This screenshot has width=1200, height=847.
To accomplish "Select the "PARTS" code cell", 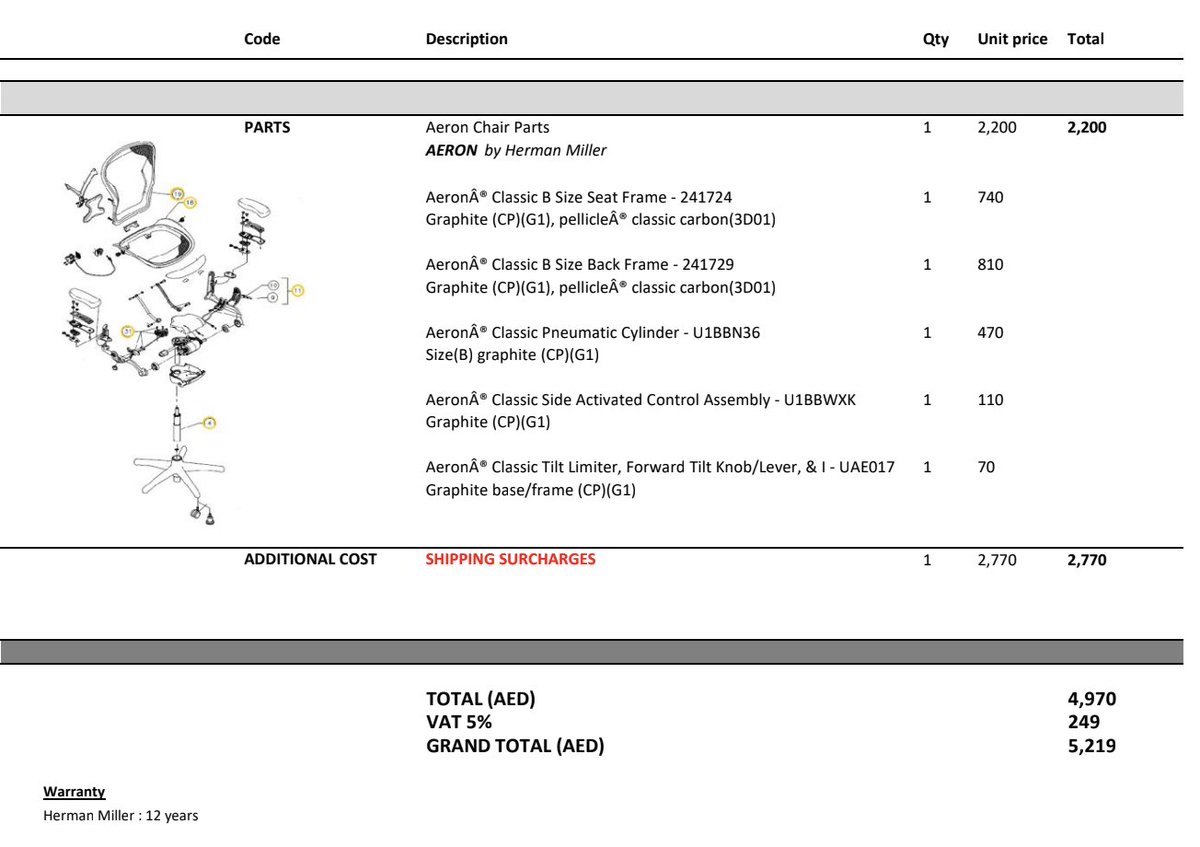I will 267,128.
